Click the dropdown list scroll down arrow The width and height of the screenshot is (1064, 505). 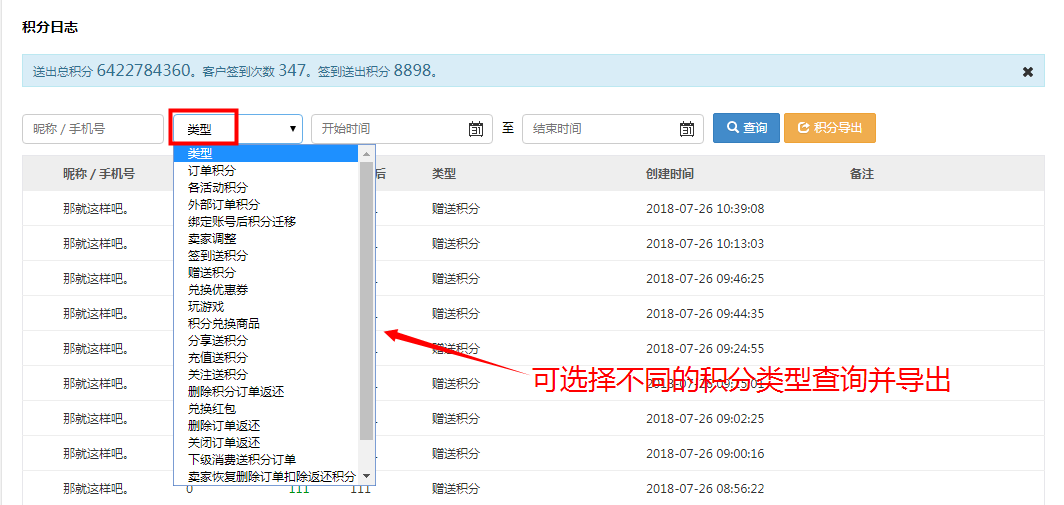click(367, 476)
